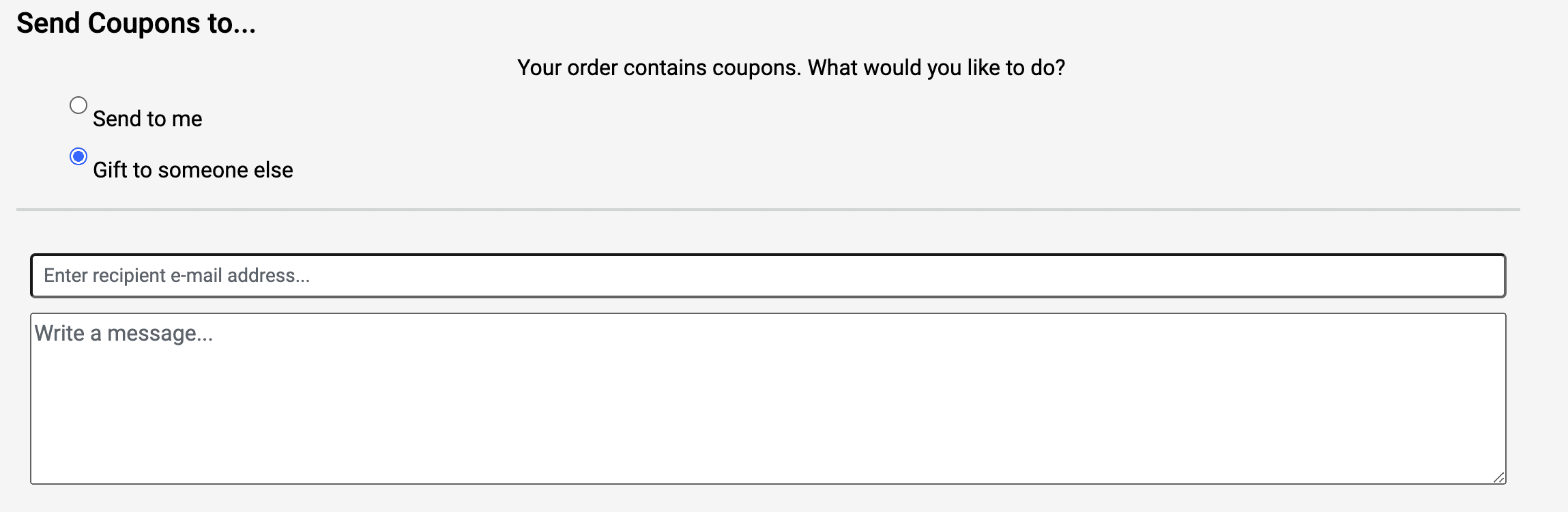Click the empty middle of the message box
1568x512 pixels.
[x=768, y=399]
